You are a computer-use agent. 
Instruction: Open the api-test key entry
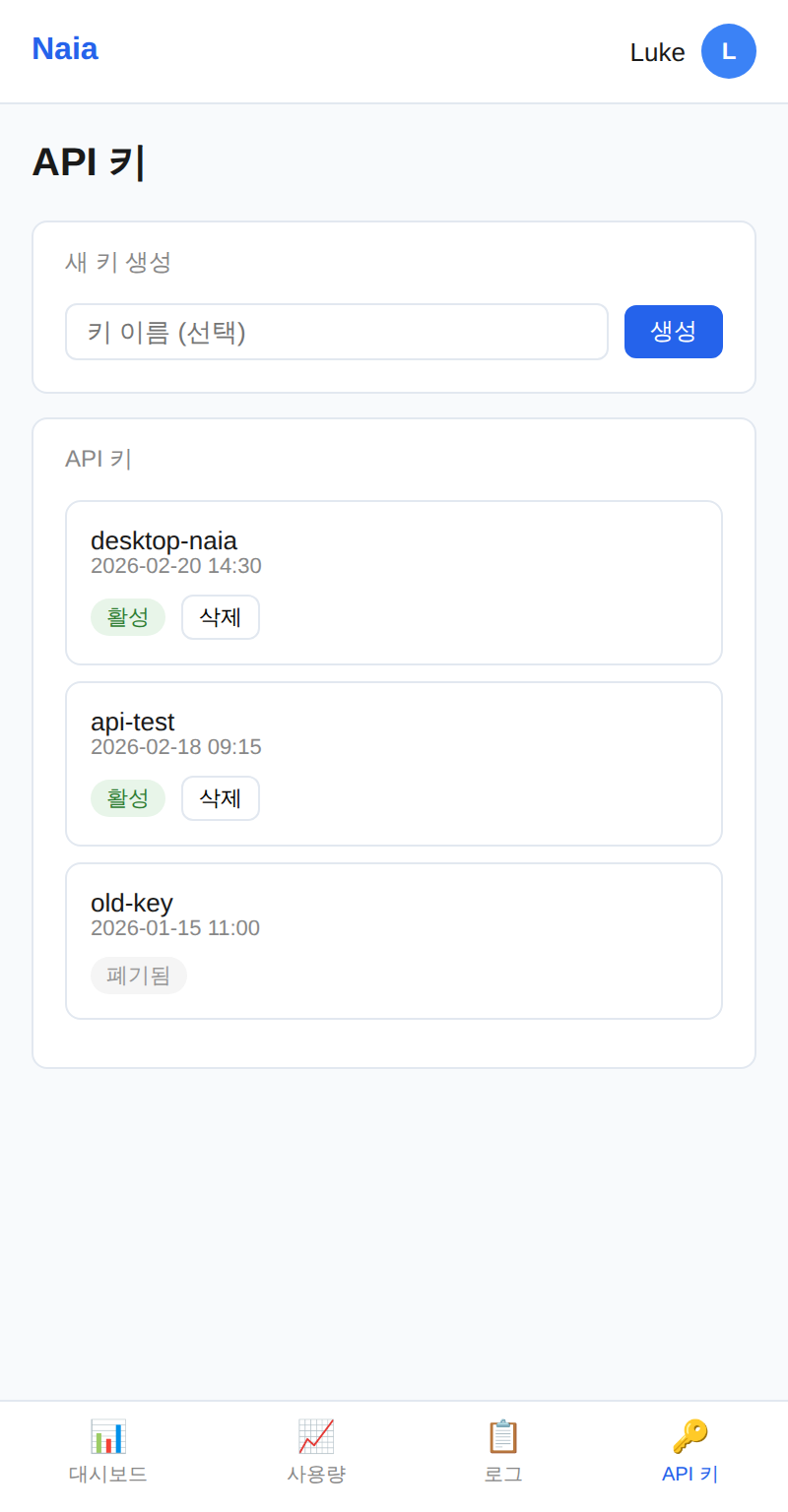(x=394, y=763)
